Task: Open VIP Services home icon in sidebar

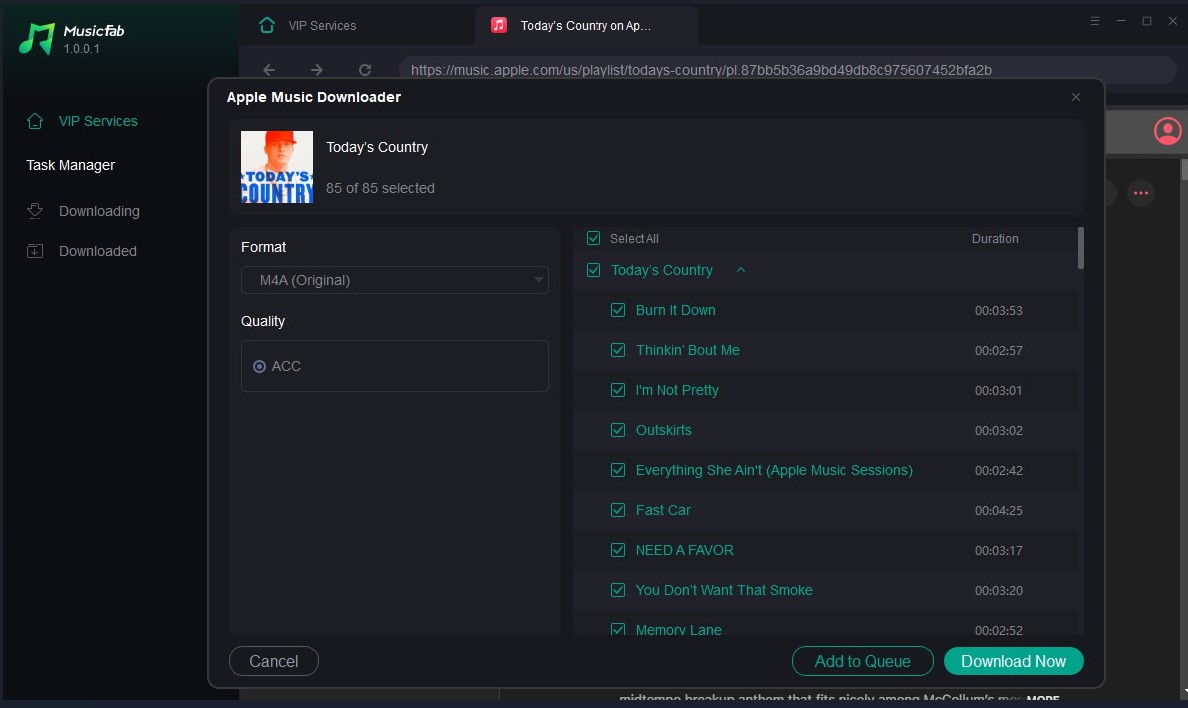Action: (x=35, y=121)
